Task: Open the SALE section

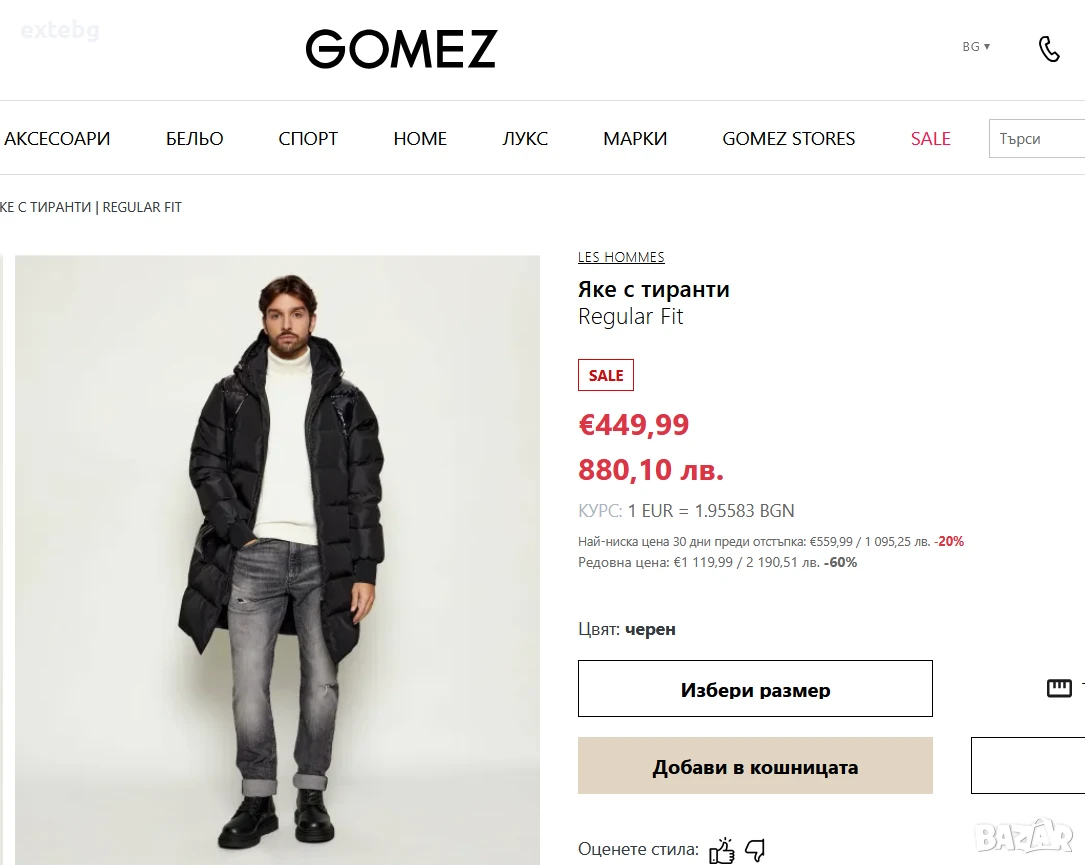Action: [931, 138]
